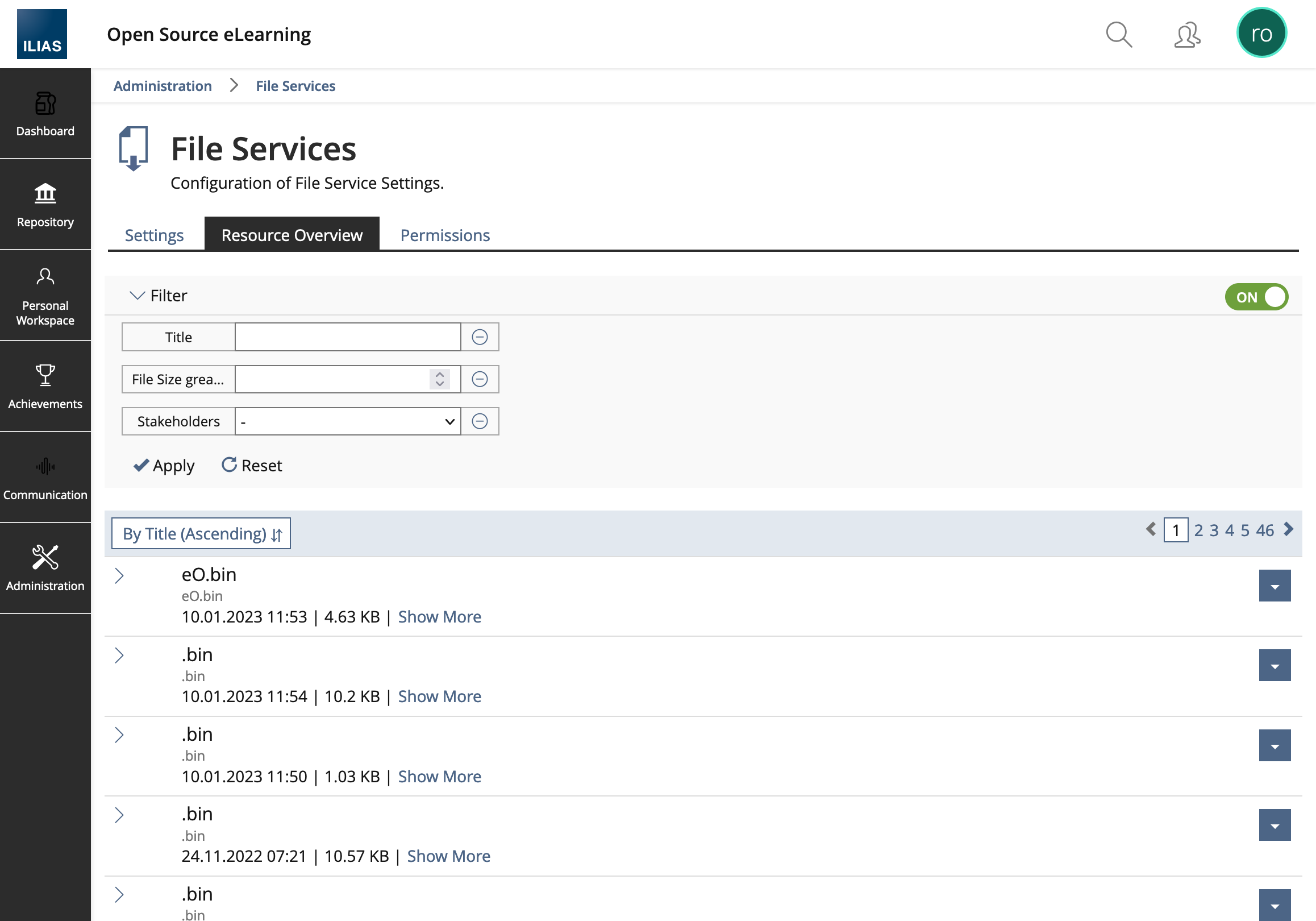Screen dimensions: 1316x921
Task: Open Administration tools icon in sidebar
Action: click(45, 557)
